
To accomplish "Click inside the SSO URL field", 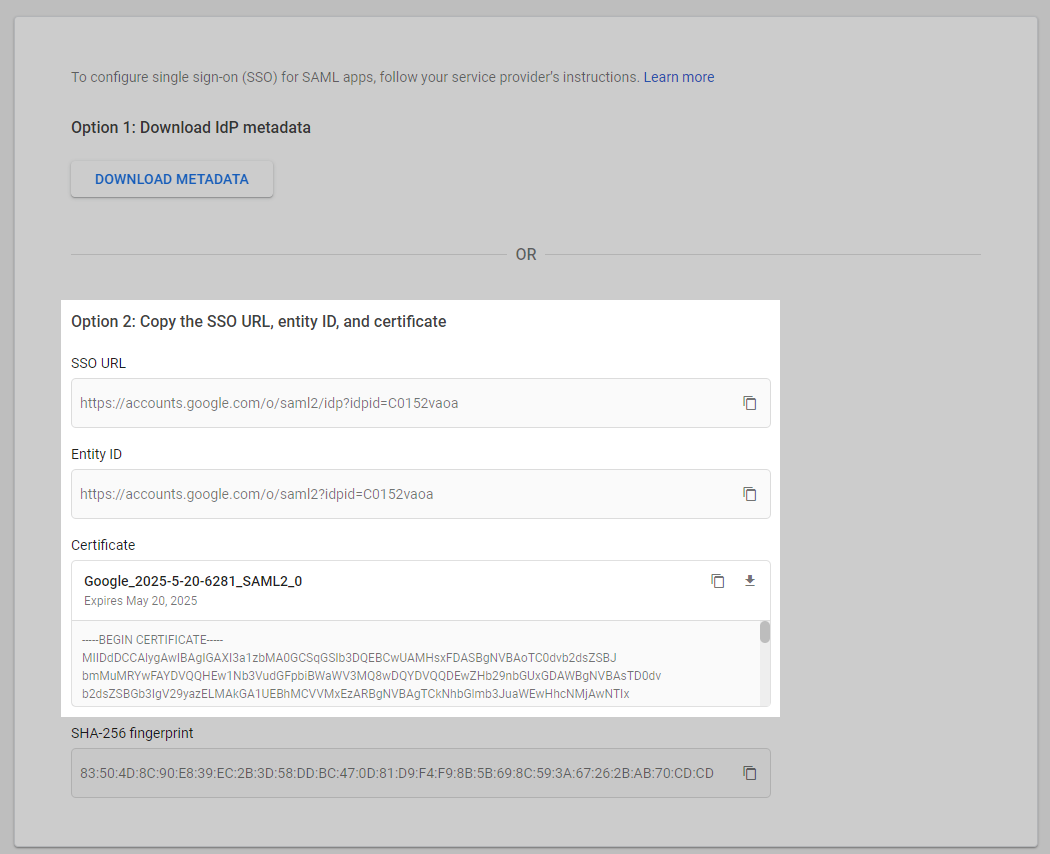I will (421, 403).
